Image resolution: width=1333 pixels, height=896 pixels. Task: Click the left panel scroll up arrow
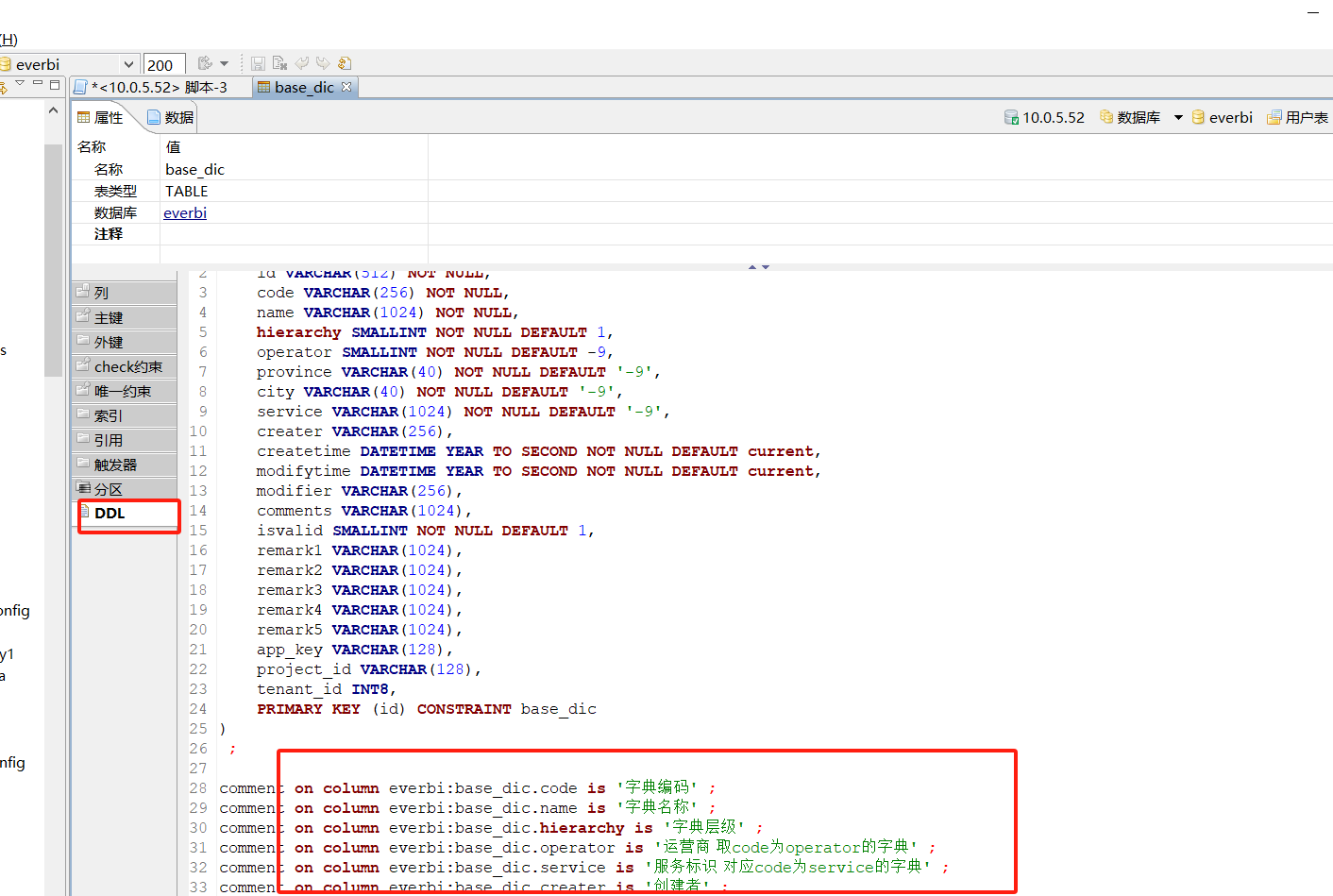pyautogui.click(x=53, y=110)
